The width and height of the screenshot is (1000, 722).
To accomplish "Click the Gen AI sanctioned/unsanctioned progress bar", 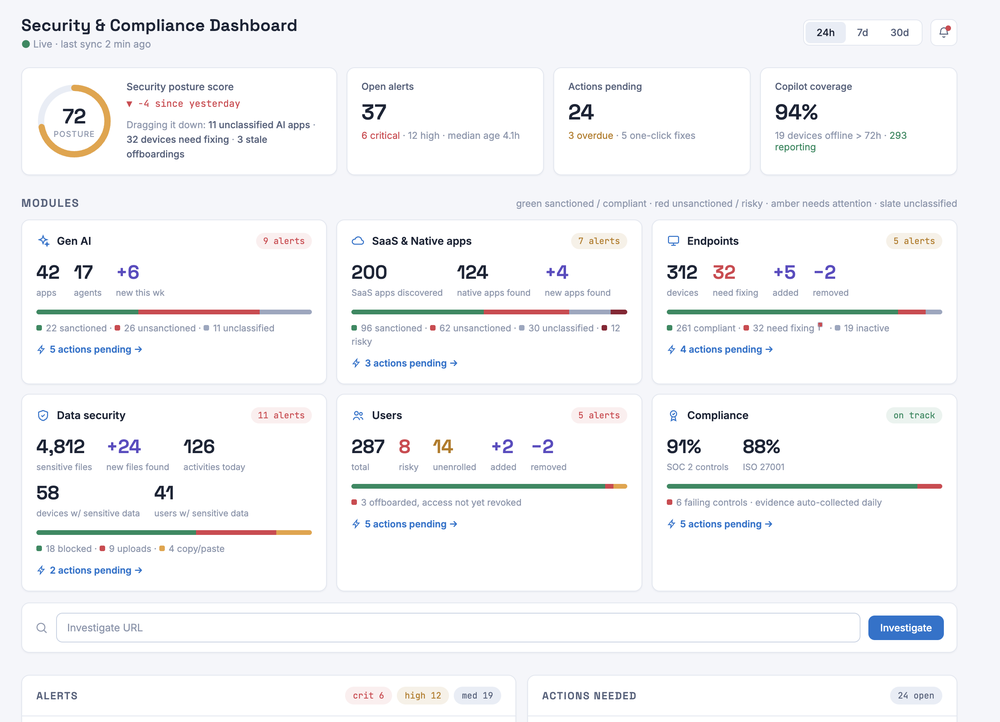I will (174, 312).
